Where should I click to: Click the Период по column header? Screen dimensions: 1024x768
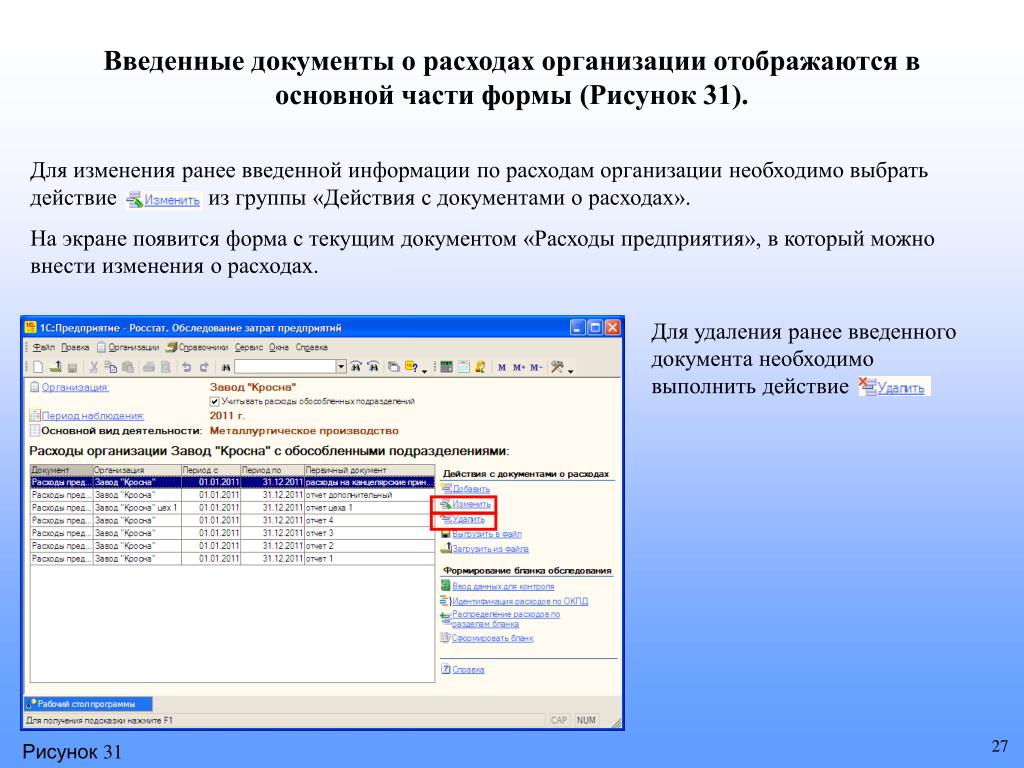click(272, 470)
